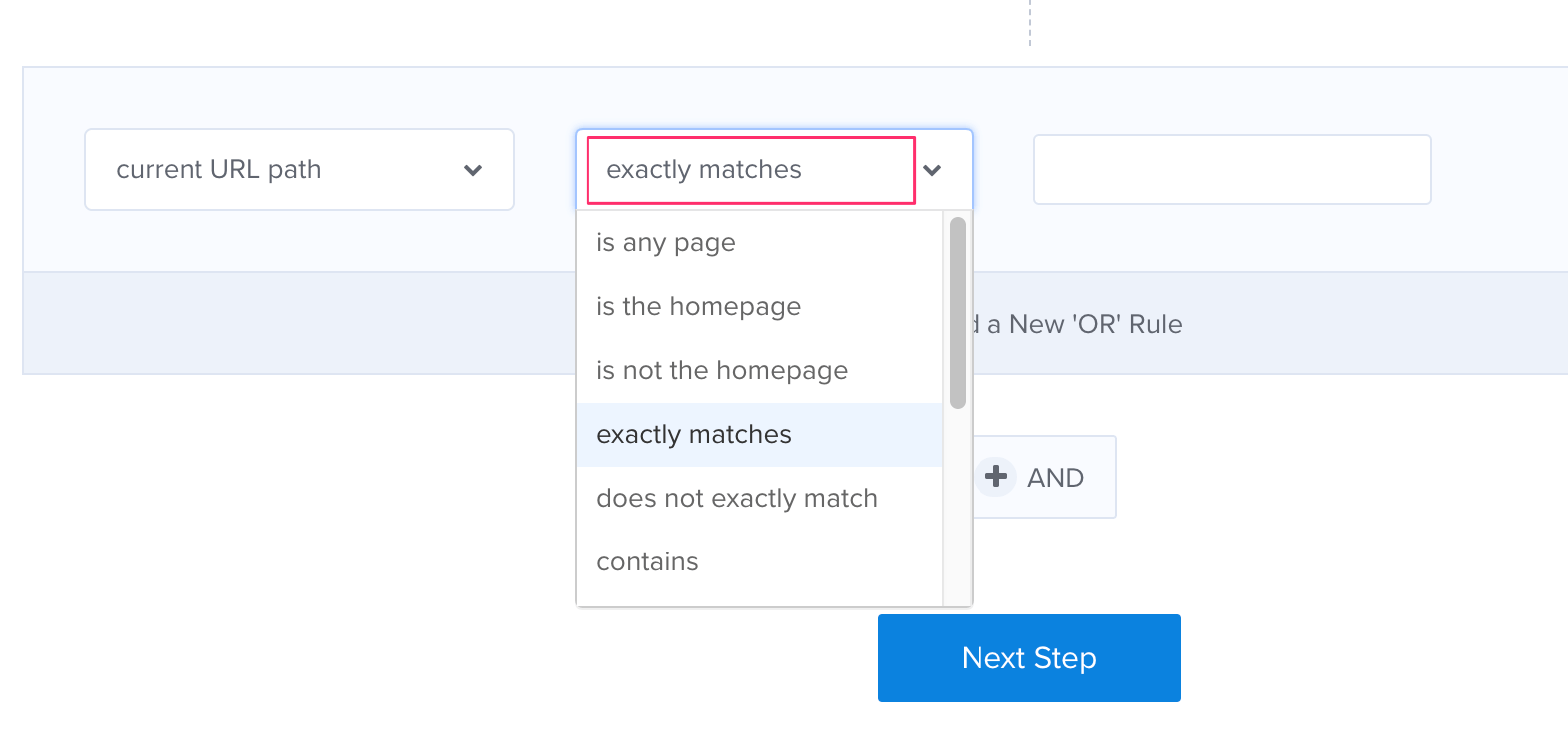The image size is (1568, 736).
Task: Select 'is the homepage' from the dropdown list
Action: [x=698, y=306]
